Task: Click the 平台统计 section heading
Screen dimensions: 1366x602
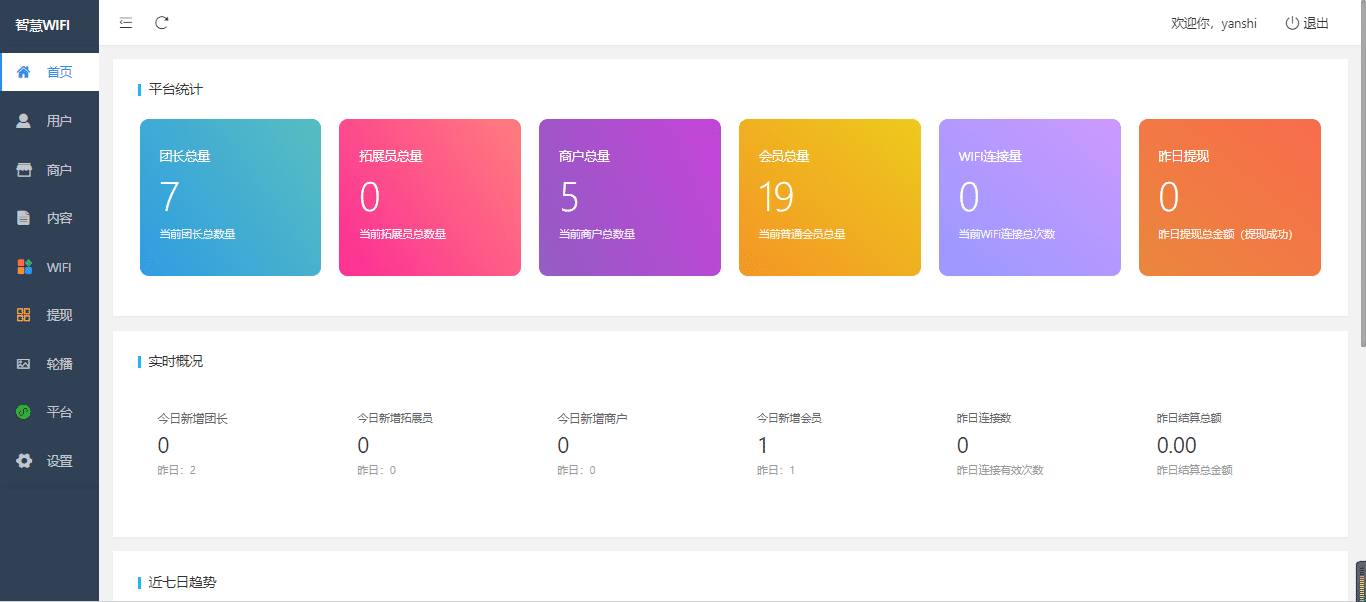Action: pyautogui.click(x=176, y=89)
